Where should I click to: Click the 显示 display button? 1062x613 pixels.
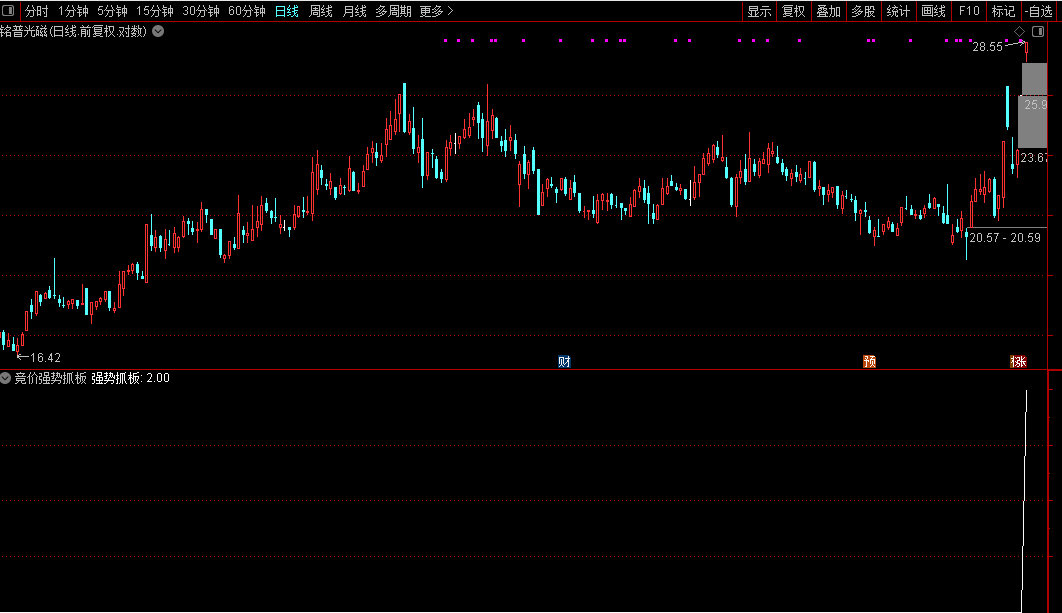pos(759,11)
